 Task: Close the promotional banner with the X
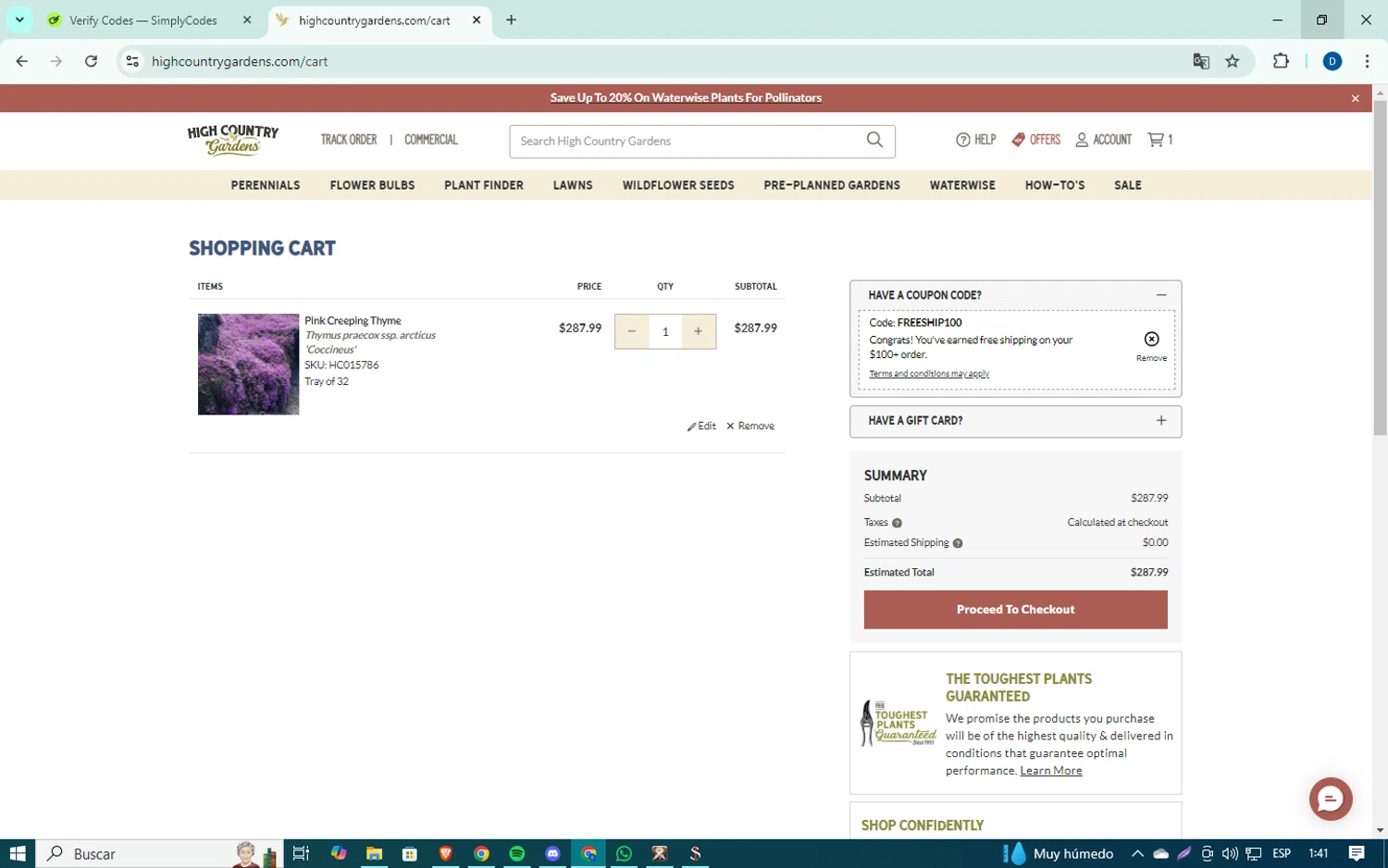1355,98
